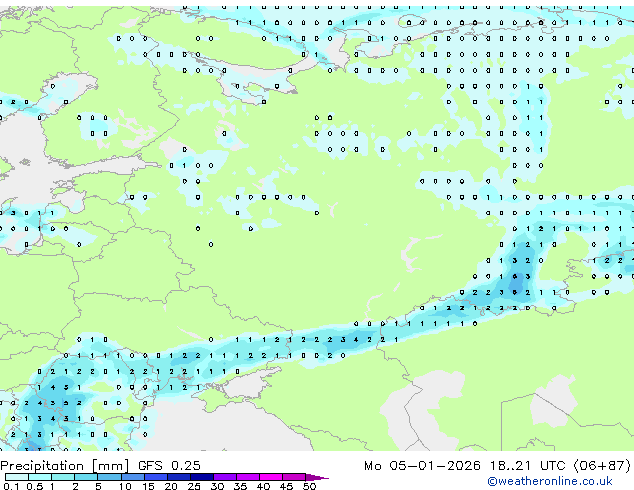The image size is (634, 490).
Task: Click the "Mo 05-01-2026" date text
Action: (x=422, y=466)
